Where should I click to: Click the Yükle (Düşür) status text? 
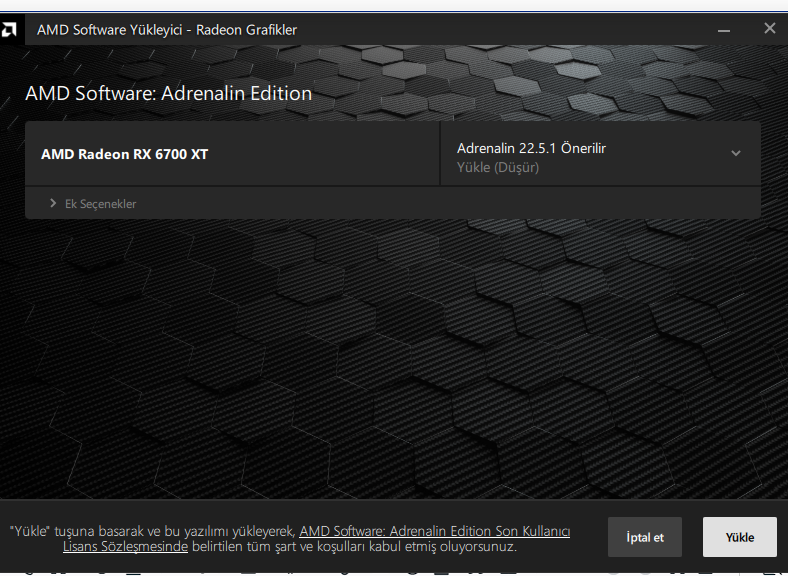pyautogui.click(x=498, y=168)
